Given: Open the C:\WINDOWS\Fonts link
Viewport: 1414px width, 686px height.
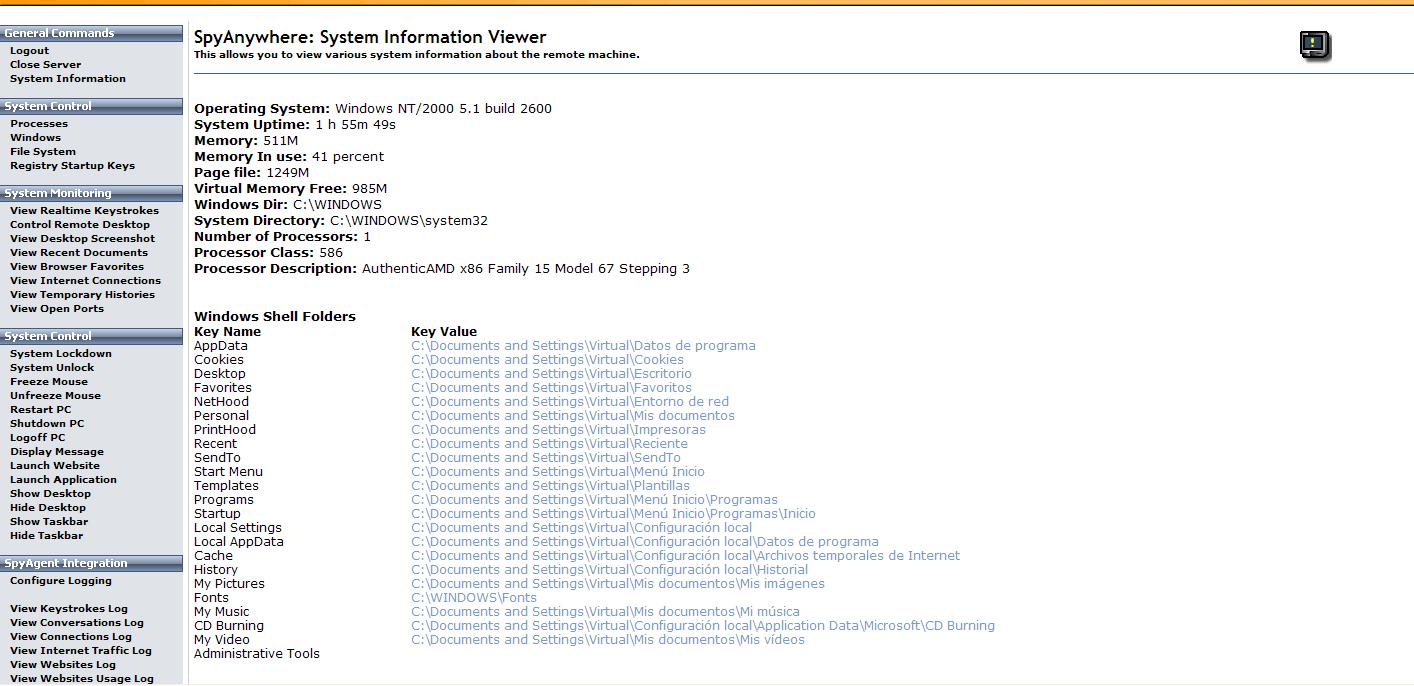Looking at the screenshot, I should 474,598.
